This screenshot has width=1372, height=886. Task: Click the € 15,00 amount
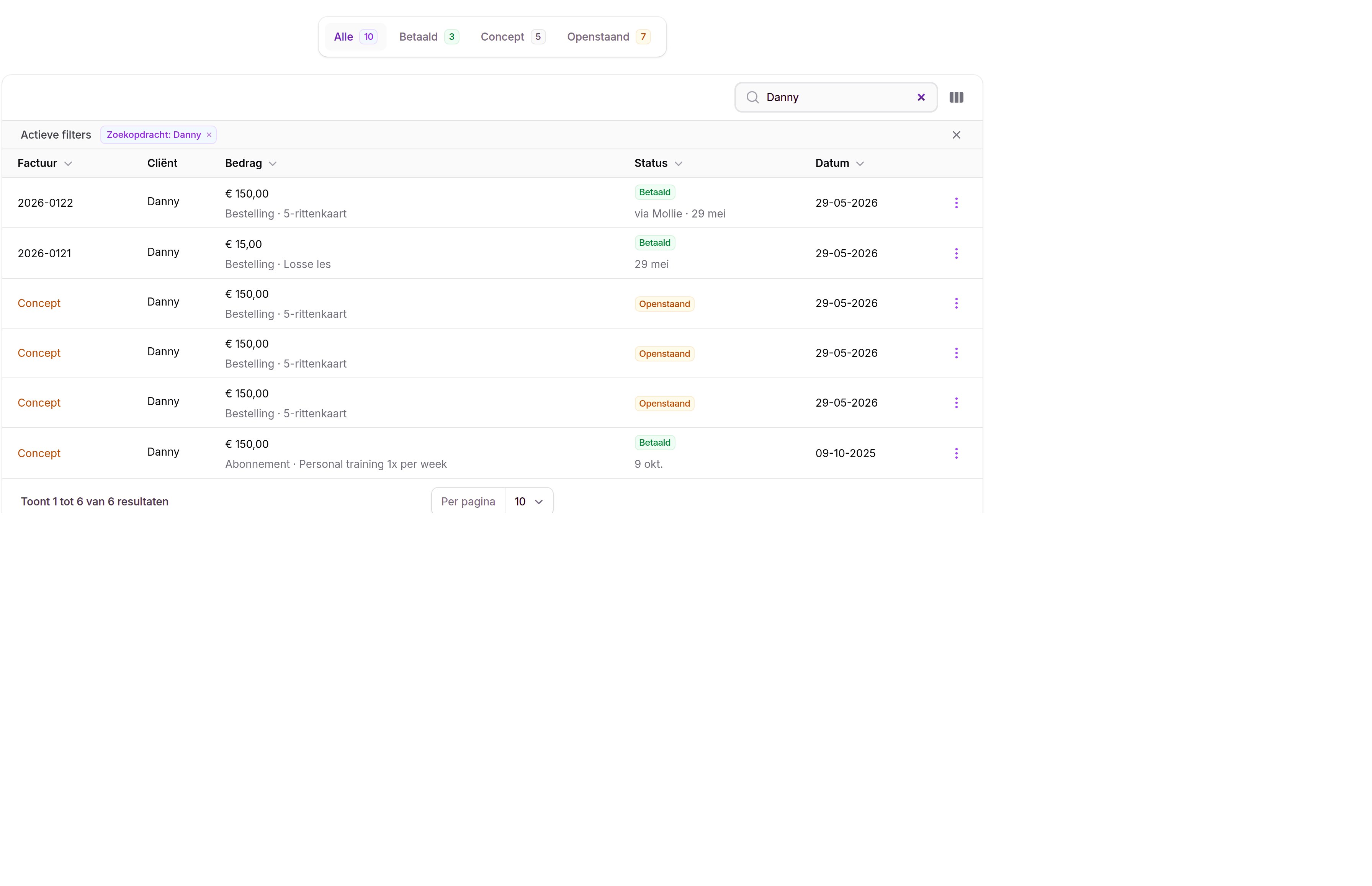pos(243,244)
